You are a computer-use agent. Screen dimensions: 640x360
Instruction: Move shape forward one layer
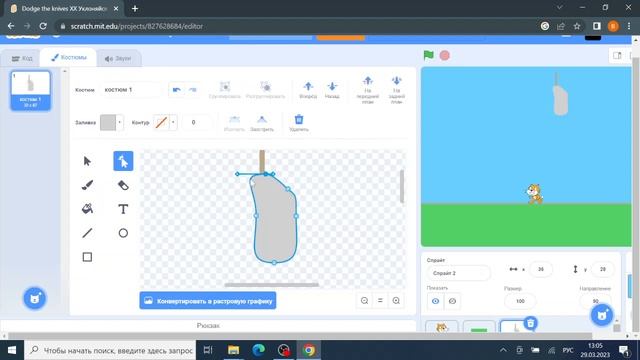coord(308,86)
